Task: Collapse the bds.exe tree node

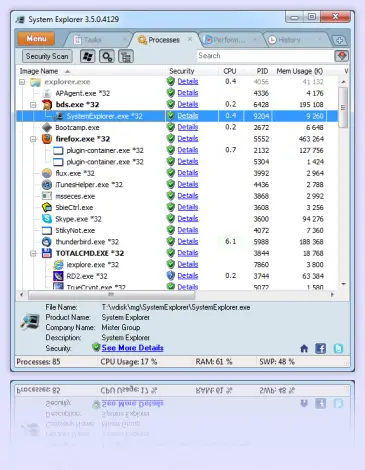Action: tap(33, 105)
